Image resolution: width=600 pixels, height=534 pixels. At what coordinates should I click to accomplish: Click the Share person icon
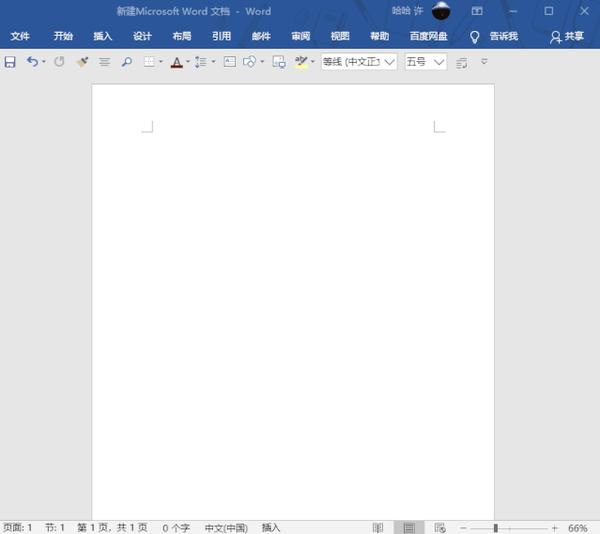coord(555,37)
